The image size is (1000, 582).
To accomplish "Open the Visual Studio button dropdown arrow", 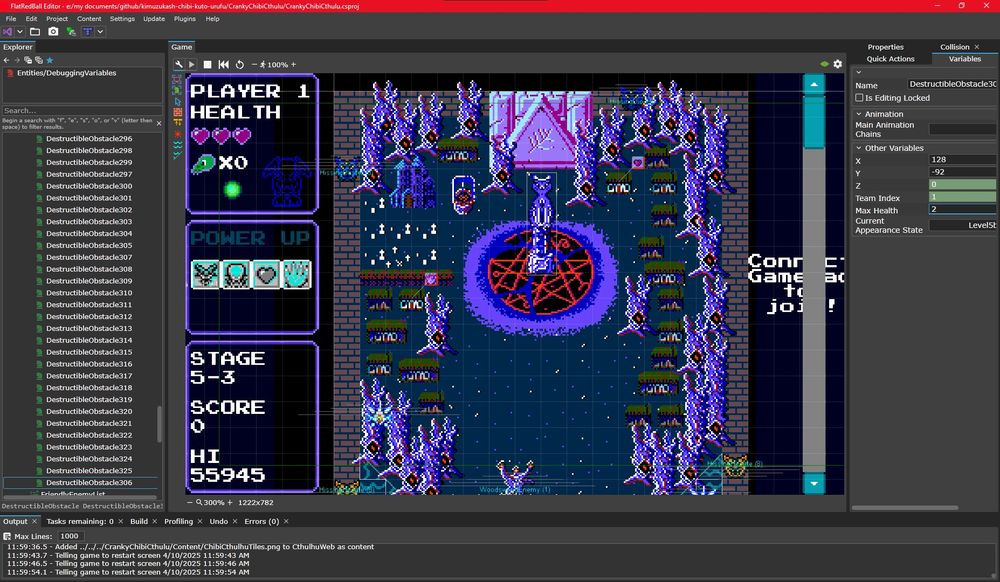I will point(20,31).
